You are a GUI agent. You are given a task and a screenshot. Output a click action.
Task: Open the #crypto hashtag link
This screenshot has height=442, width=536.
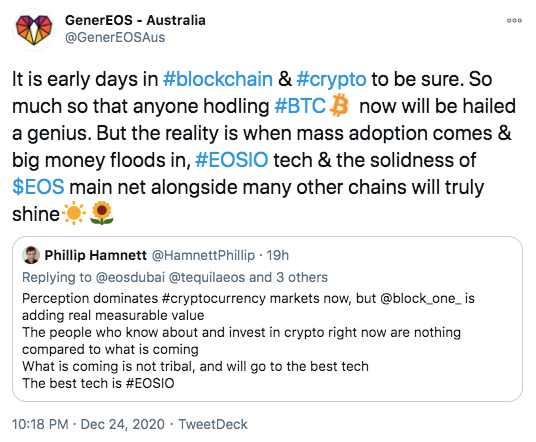(x=331, y=80)
